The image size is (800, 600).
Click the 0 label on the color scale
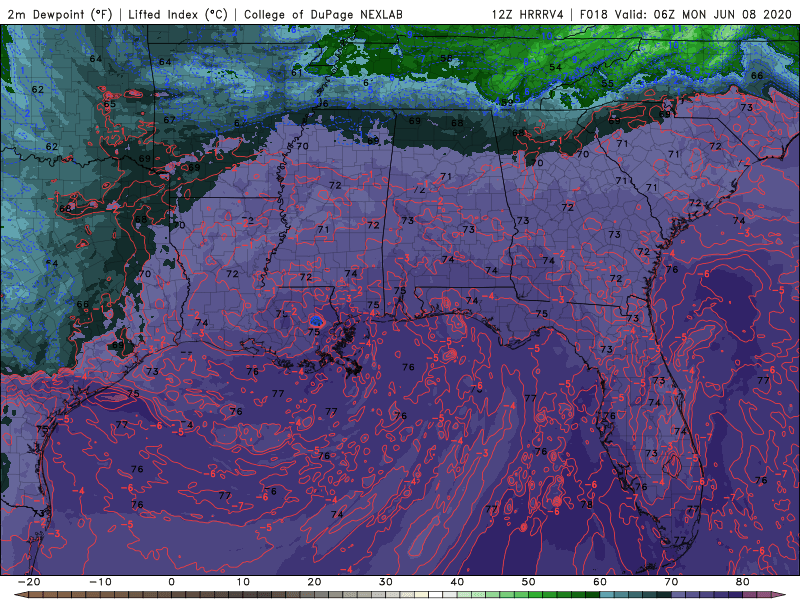click(x=171, y=582)
